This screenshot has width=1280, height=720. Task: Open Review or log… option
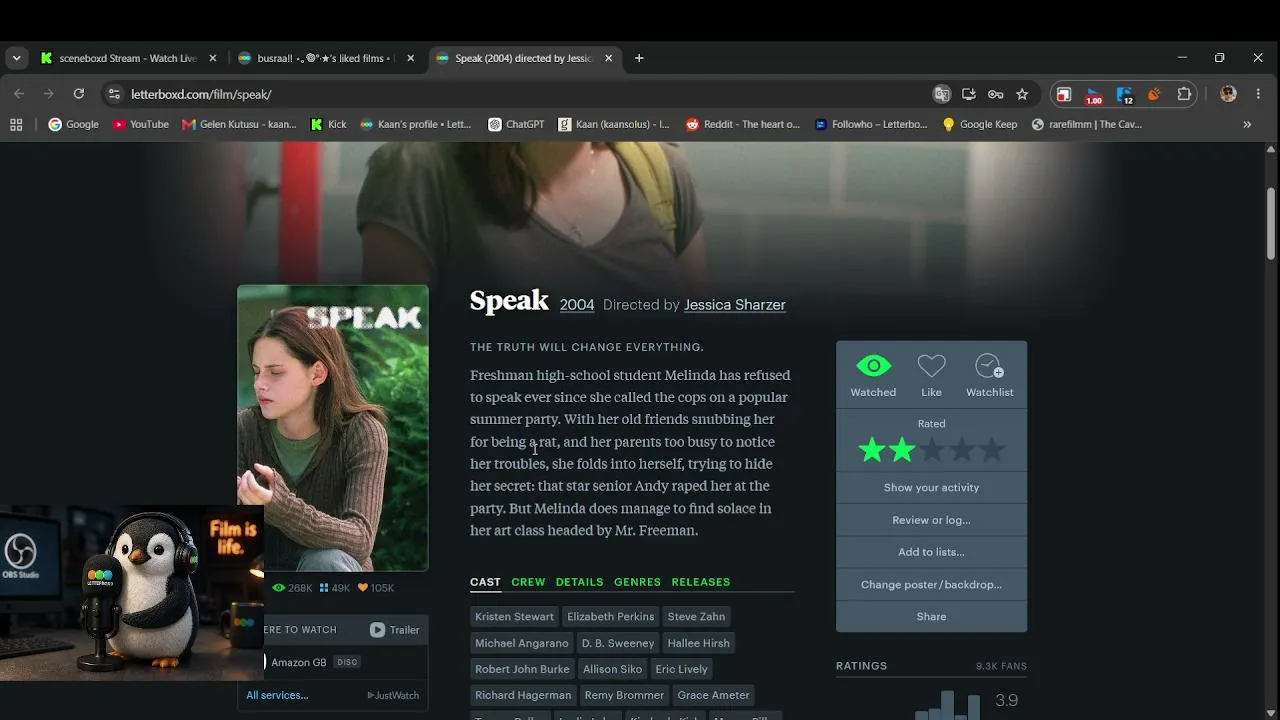[931, 520]
